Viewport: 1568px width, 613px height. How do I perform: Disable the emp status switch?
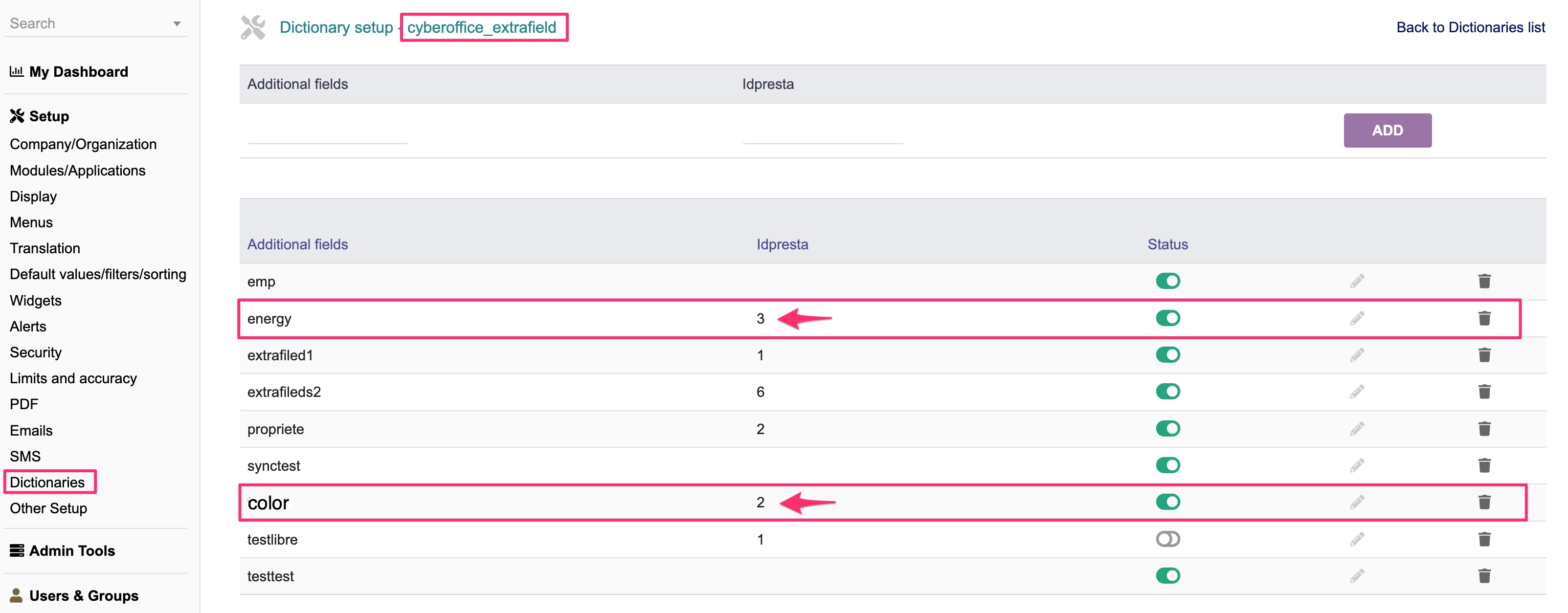tap(1167, 281)
